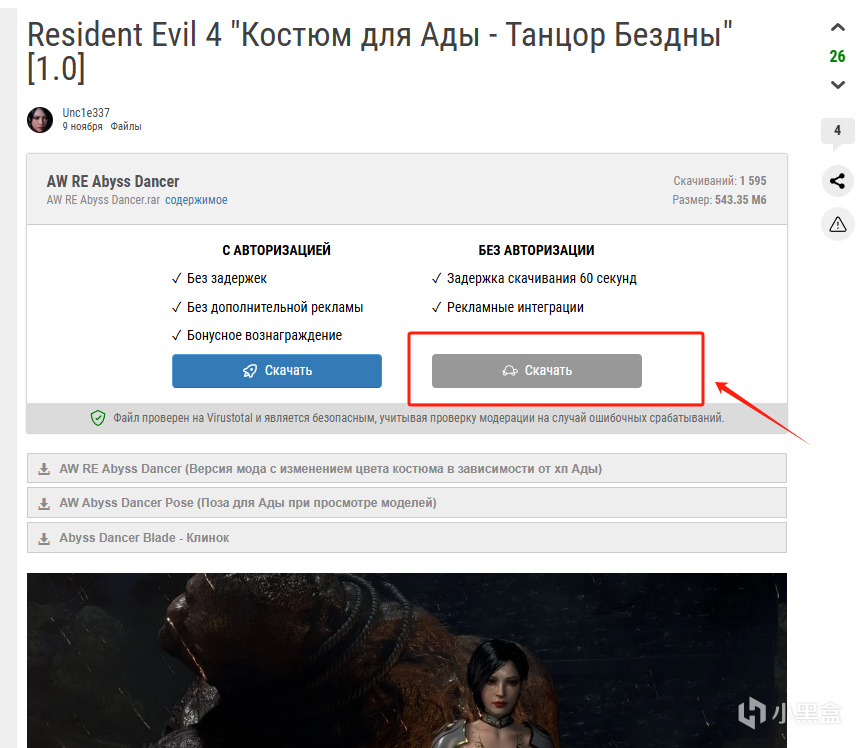Open the Файлы category link
The height and width of the screenshot is (748, 867).
click(126, 127)
